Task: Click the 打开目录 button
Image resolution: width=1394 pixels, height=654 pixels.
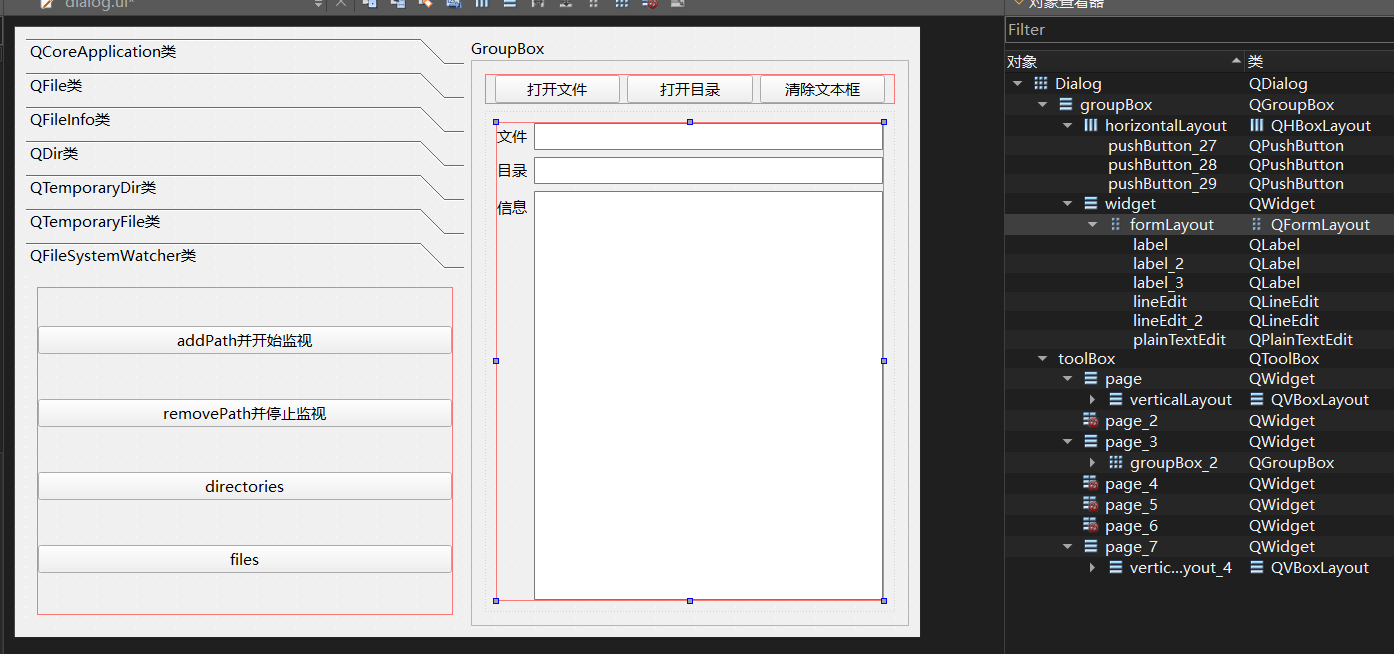Action: pyautogui.click(x=690, y=89)
